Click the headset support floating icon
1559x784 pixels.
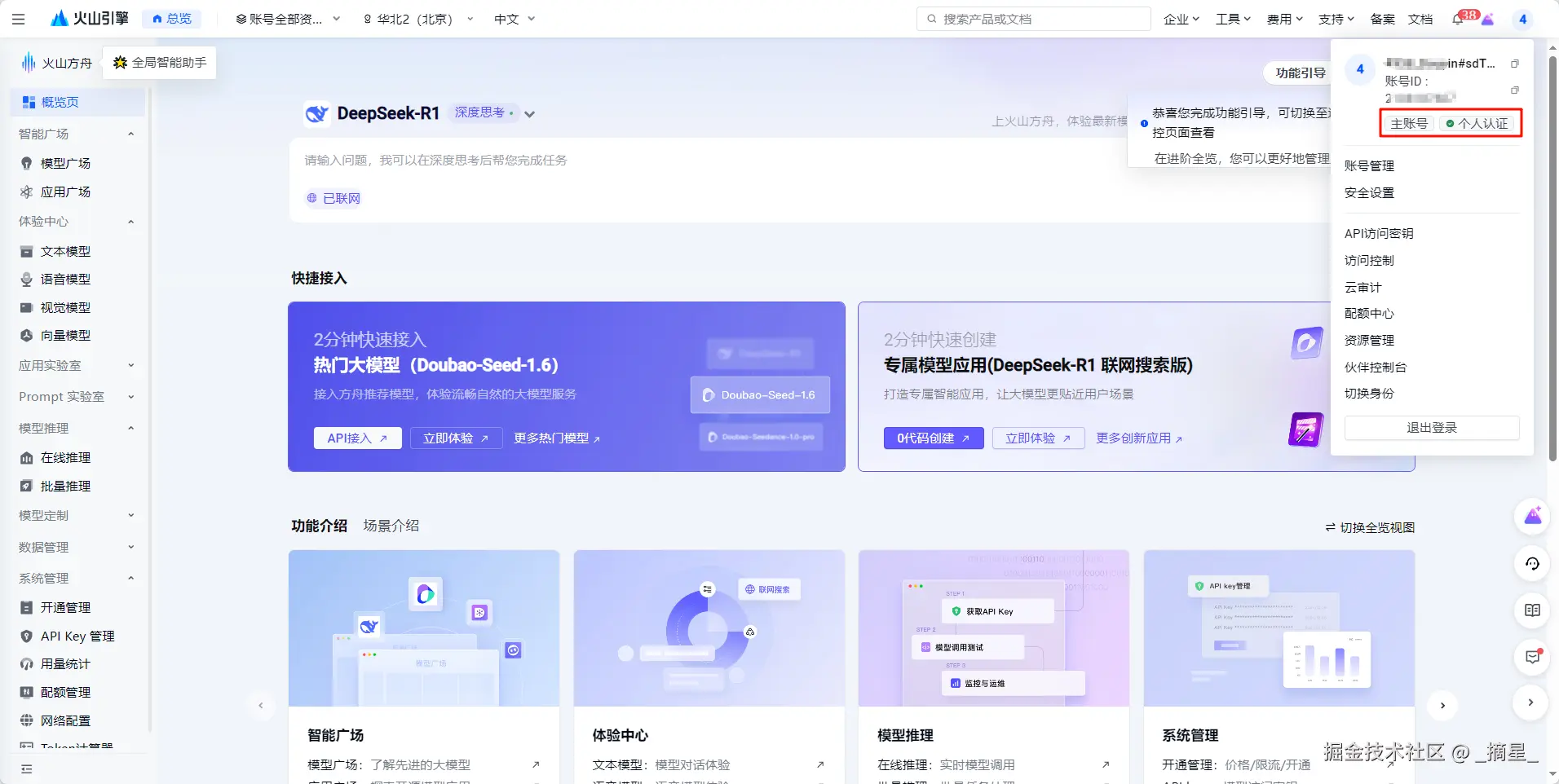point(1532,563)
